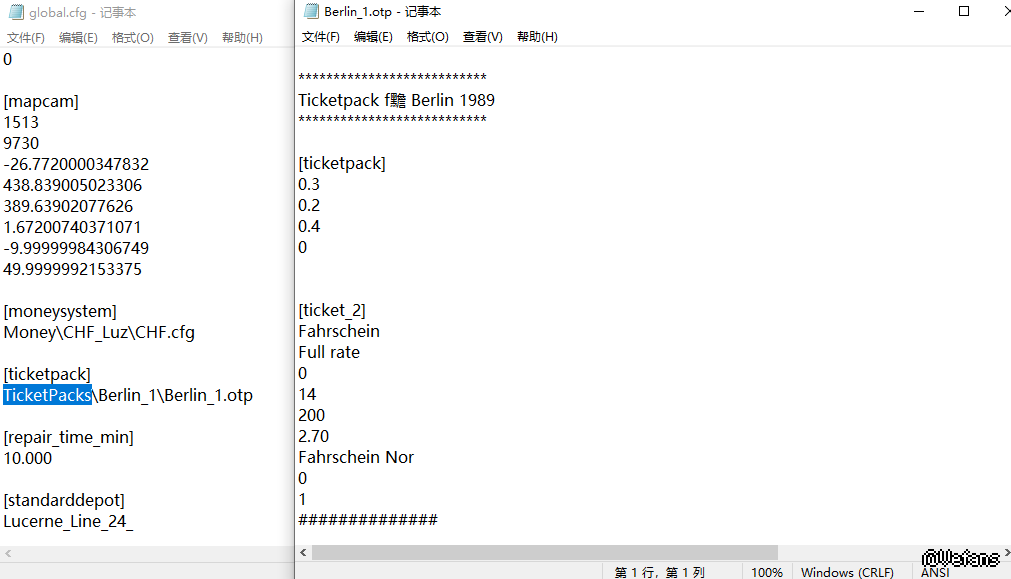This screenshot has height=579, width=1011.
Task: Click the [mapcam] section header
Action: (41, 101)
